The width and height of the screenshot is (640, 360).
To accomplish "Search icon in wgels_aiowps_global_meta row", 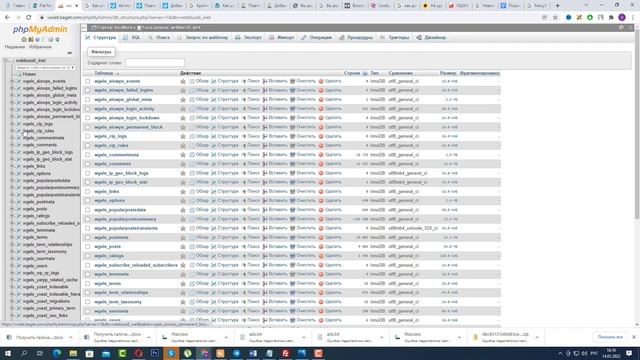I will (x=244, y=100).
